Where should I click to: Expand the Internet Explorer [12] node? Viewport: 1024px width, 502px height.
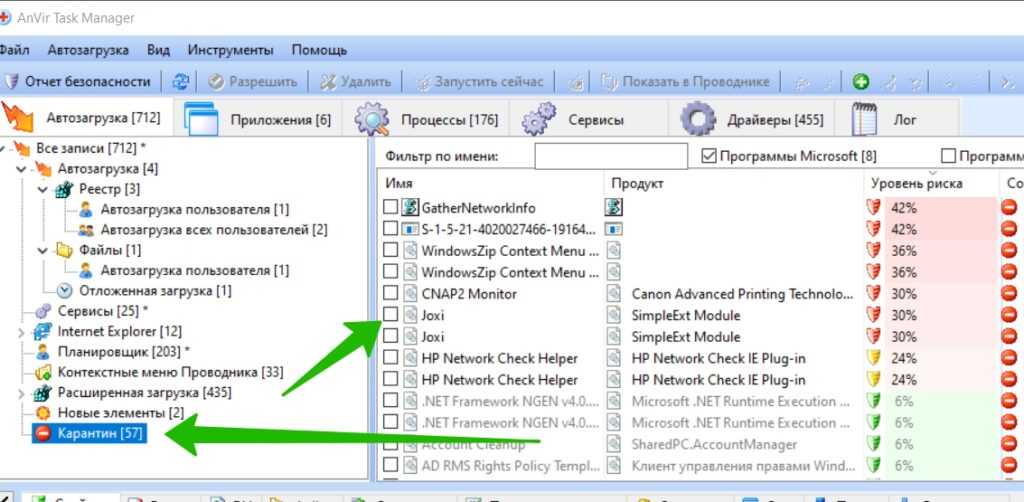tap(22, 332)
